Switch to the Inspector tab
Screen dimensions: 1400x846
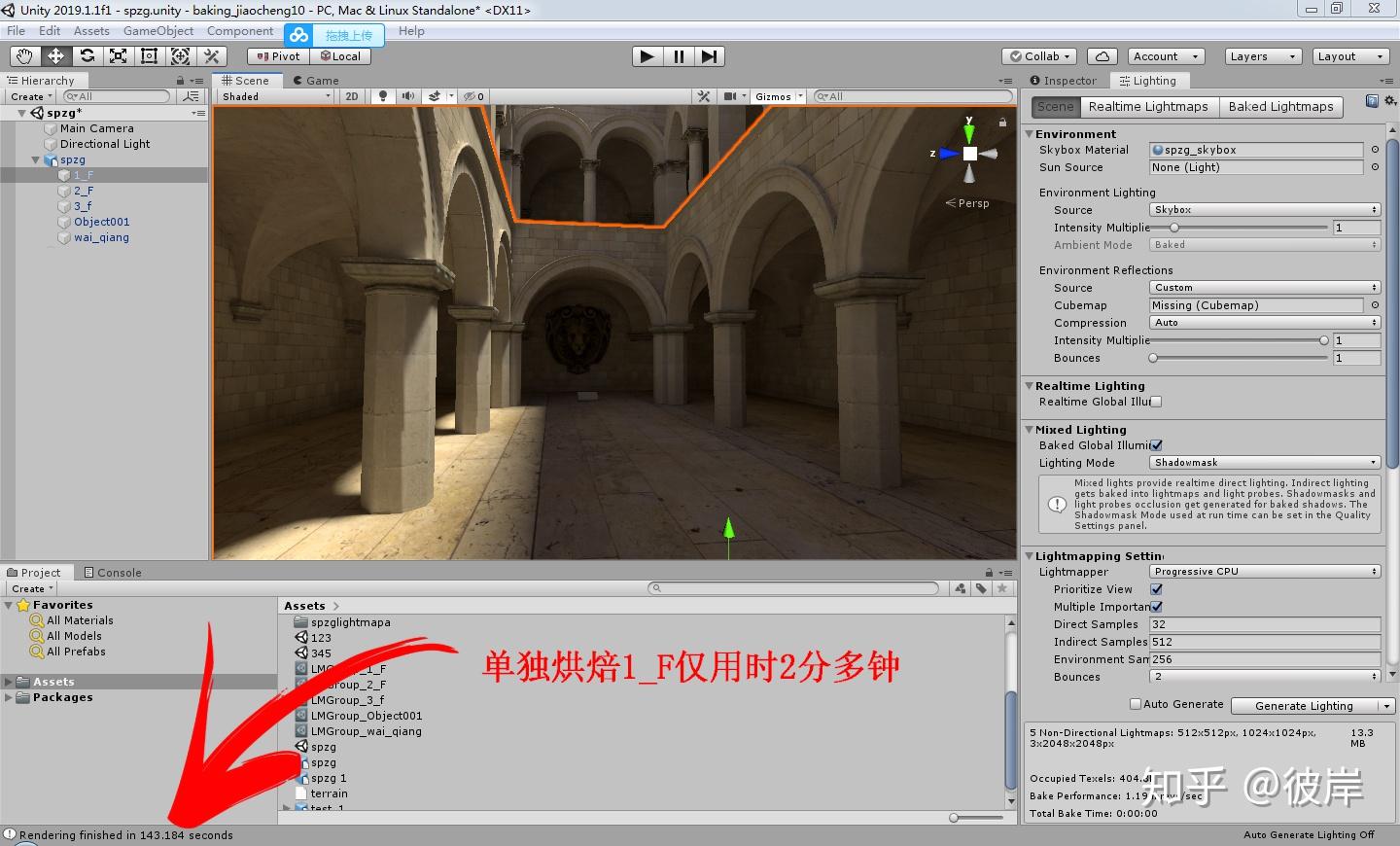click(1064, 81)
